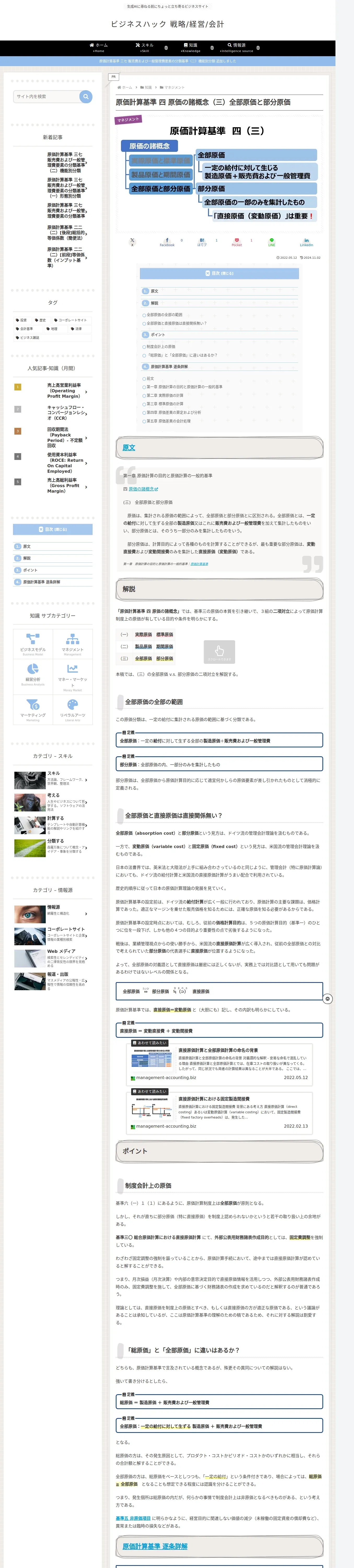Open the 情報源 Intelligence source menu
Viewport: 354px width, 1568px height.
tap(237, 48)
